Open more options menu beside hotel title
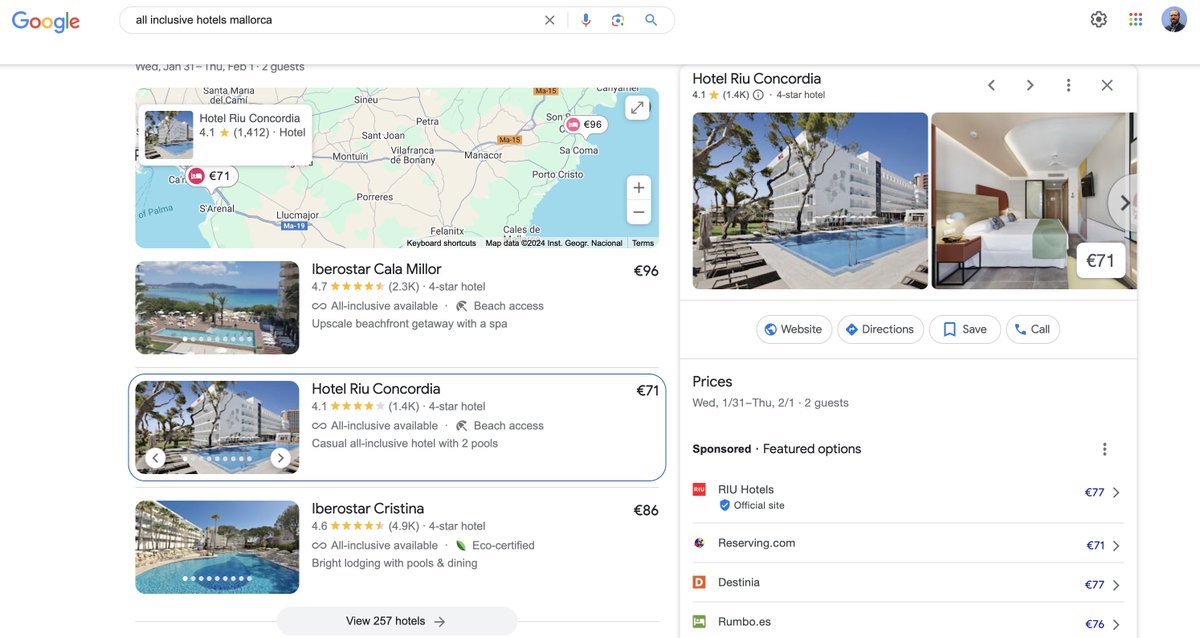The image size is (1200, 638). click(x=1068, y=85)
